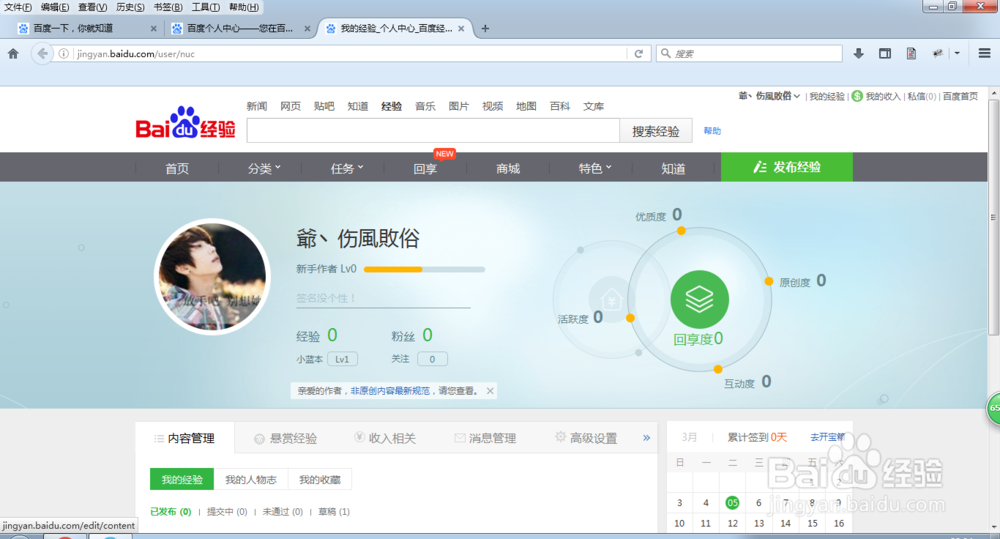Close the 百度个人中心 tab

coord(307,29)
